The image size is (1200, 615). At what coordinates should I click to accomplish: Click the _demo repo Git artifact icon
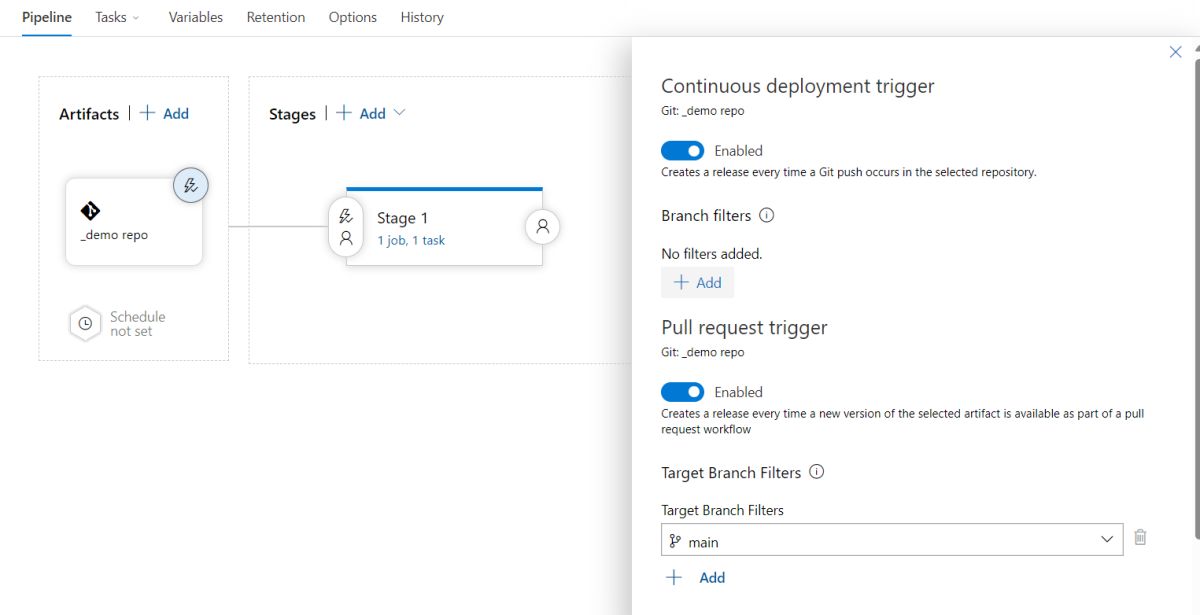pyautogui.click(x=90, y=210)
